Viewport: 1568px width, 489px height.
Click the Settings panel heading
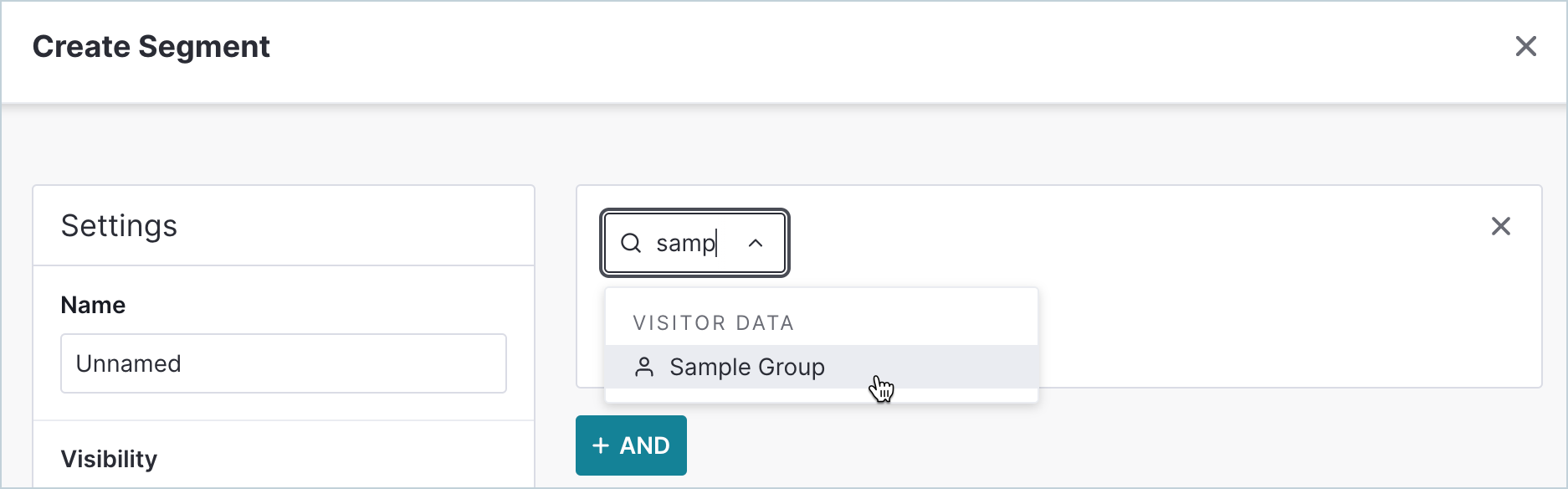(119, 226)
